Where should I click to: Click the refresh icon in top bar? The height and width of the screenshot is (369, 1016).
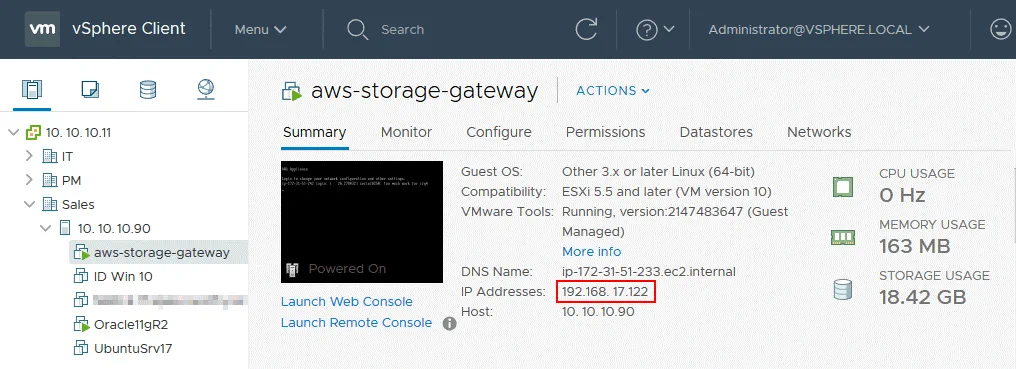pyautogui.click(x=586, y=29)
